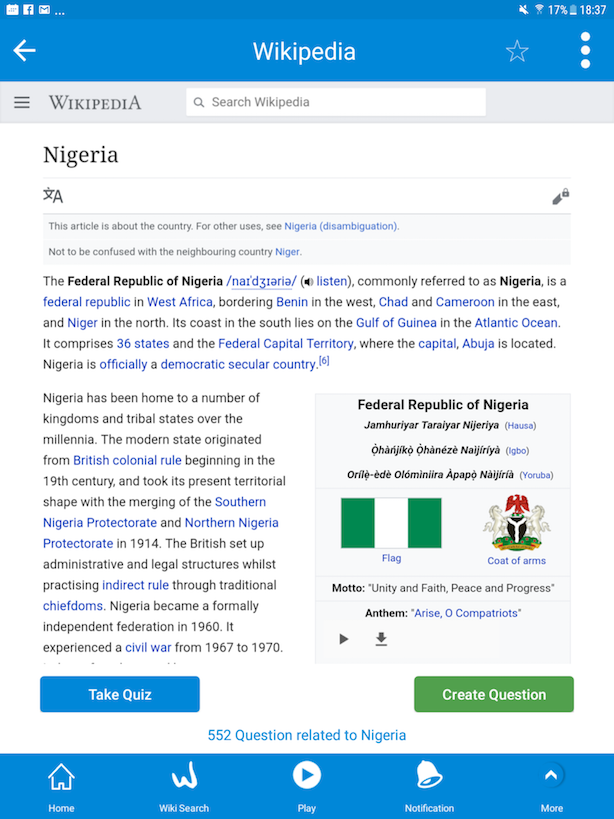Open the Wiki Search tab
Image resolution: width=614 pixels, height=819 pixels.
pyautogui.click(x=184, y=786)
